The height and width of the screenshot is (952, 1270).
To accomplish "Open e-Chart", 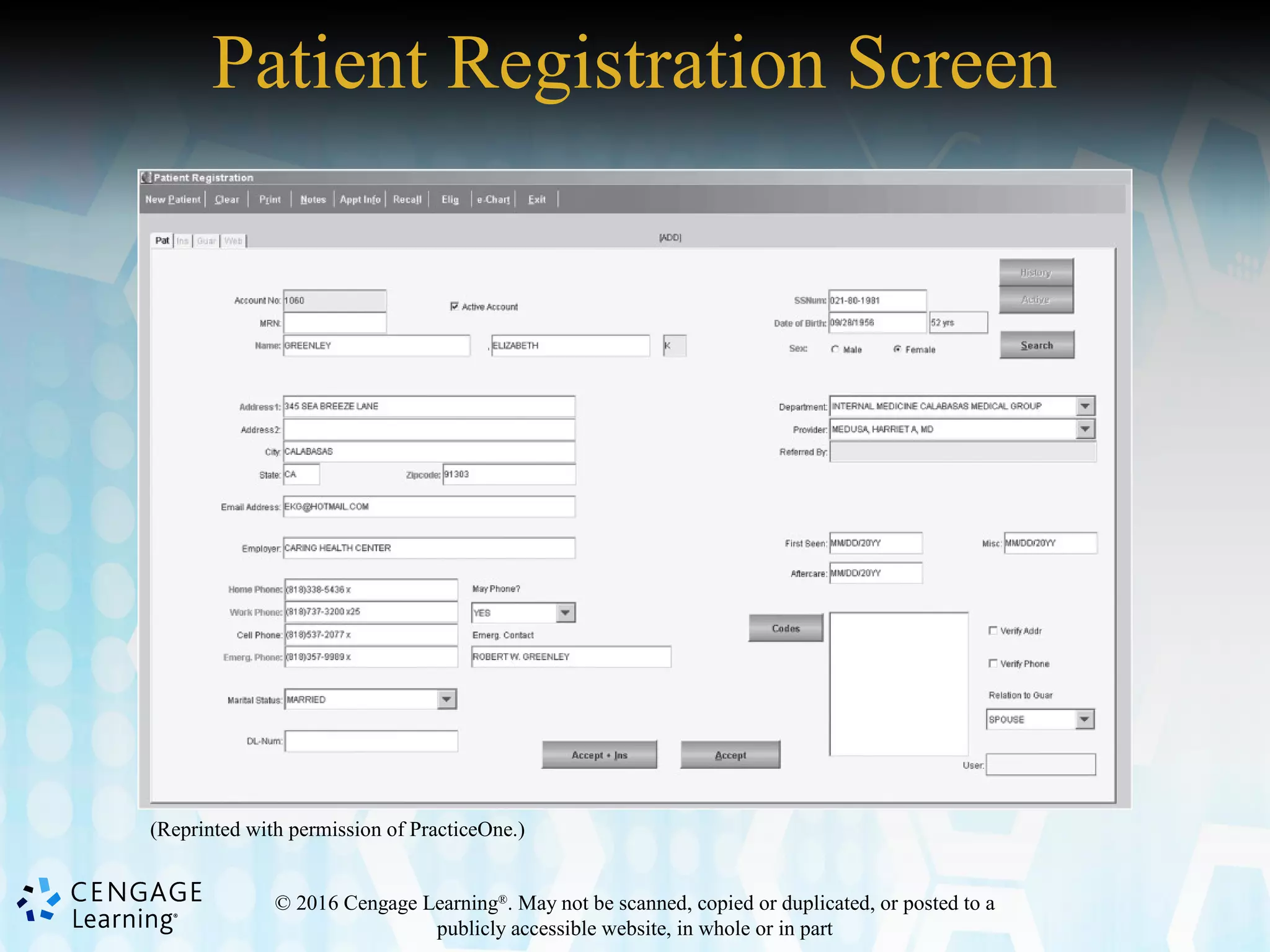I will click(494, 200).
